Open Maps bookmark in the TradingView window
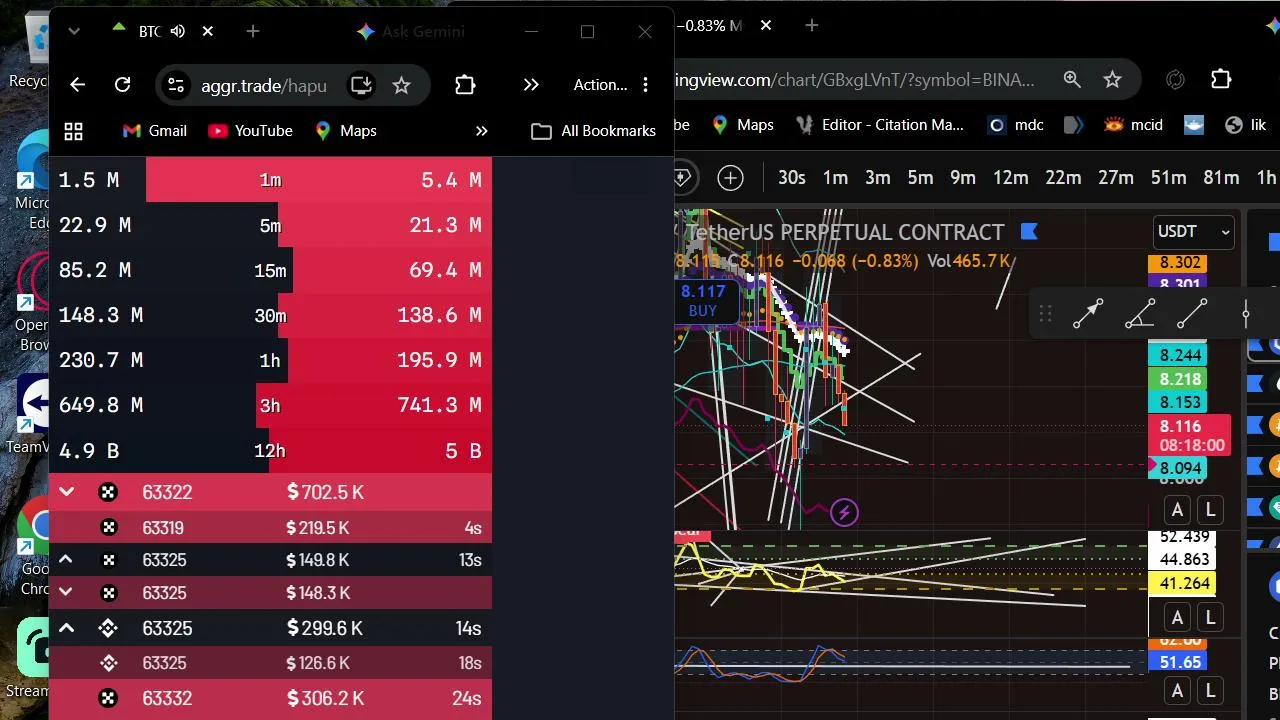This screenshot has width=1280, height=720. (x=742, y=125)
